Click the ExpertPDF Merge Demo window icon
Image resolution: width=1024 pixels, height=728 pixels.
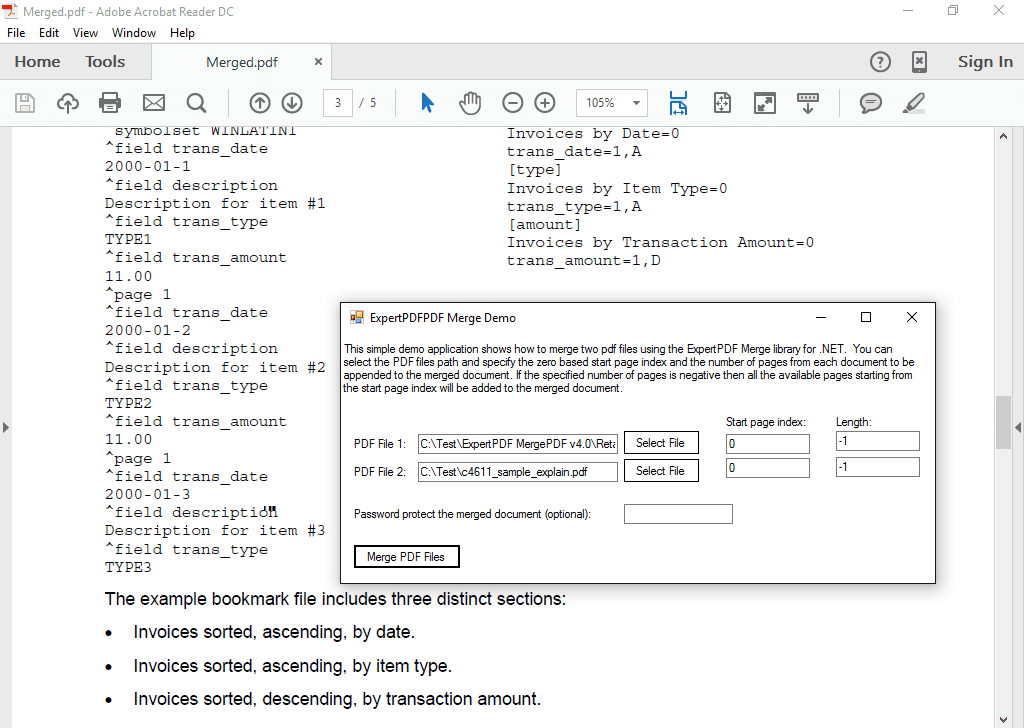coord(357,318)
